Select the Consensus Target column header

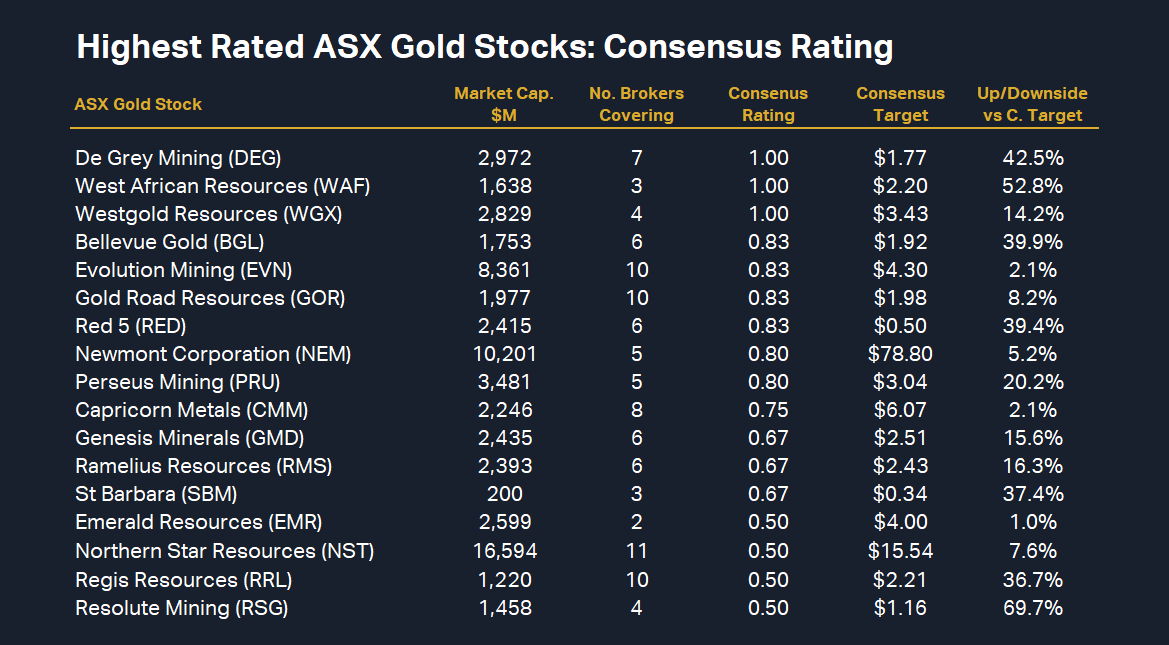pyautogui.click(x=900, y=104)
